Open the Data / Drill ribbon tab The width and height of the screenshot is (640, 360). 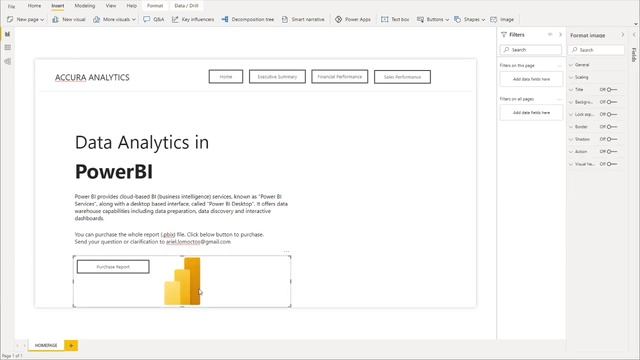coord(186,6)
